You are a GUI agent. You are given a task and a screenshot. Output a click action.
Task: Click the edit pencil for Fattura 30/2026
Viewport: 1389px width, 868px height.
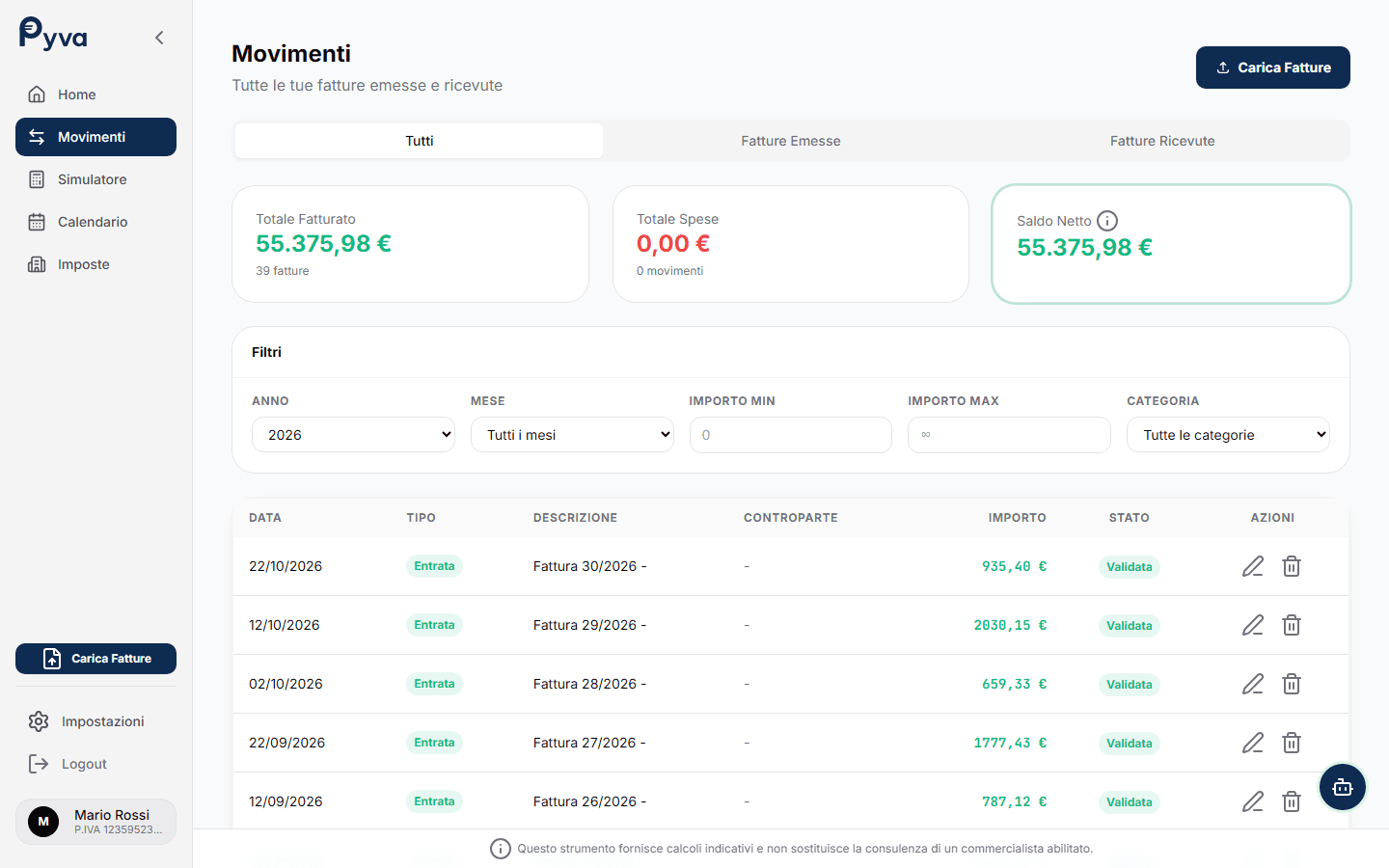[1252, 566]
